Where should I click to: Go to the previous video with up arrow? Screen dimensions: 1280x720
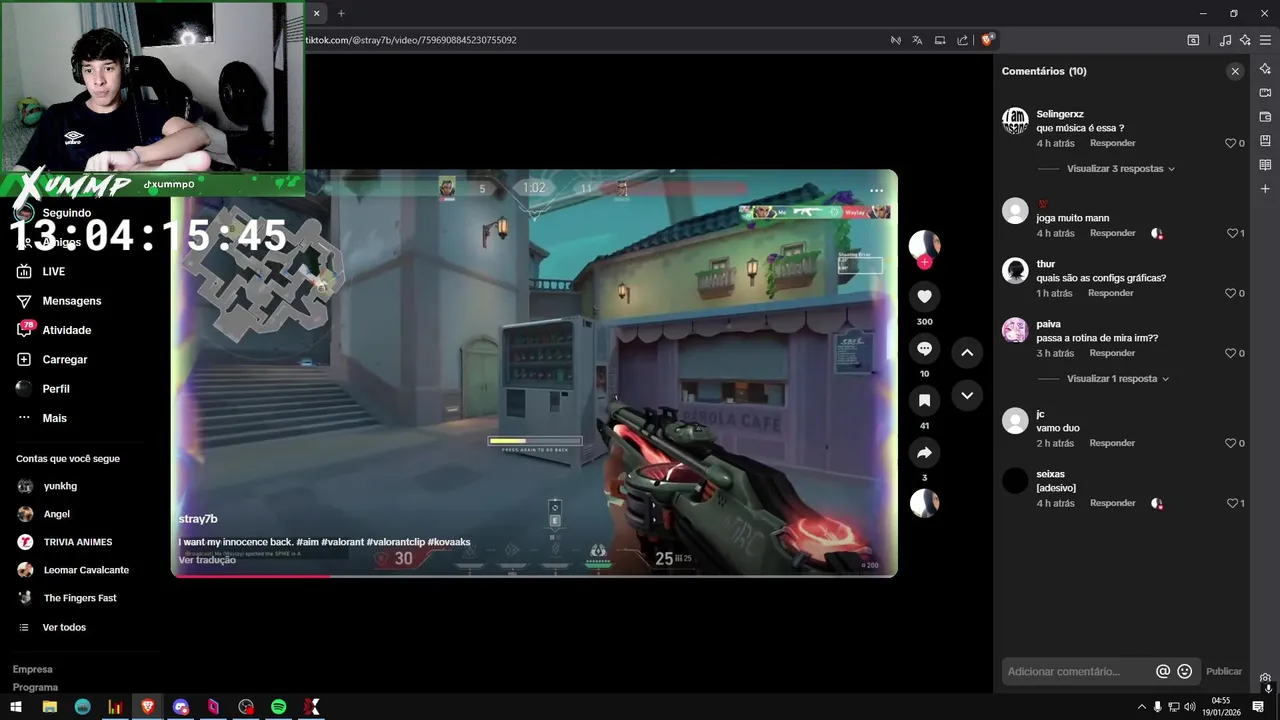coord(967,352)
